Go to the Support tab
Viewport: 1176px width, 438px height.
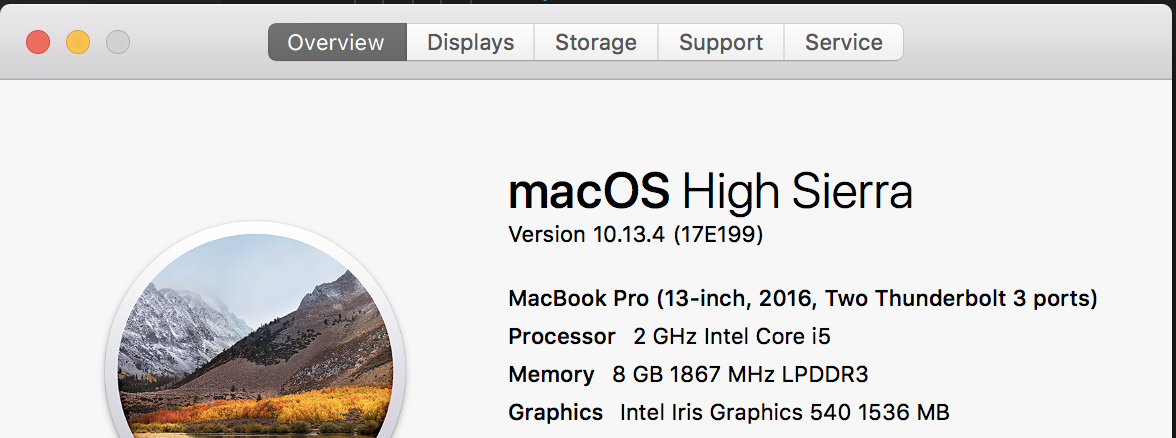tap(721, 42)
